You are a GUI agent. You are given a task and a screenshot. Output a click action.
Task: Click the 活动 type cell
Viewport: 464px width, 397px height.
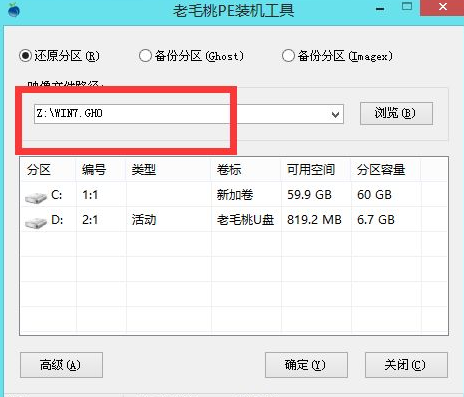[144, 220]
